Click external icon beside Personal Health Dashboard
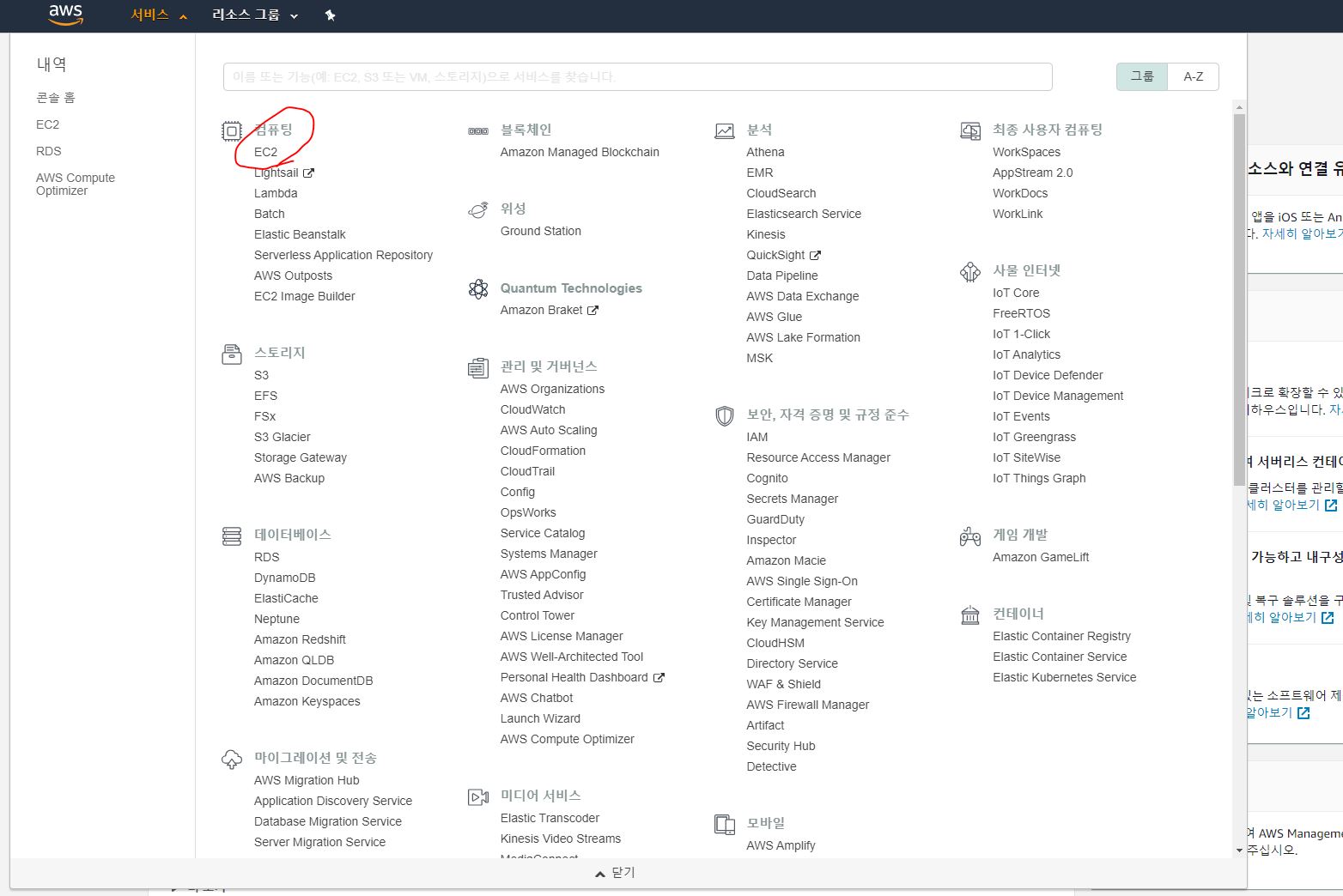This screenshot has height=896, width=1343. pyautogui.click(x=659, y=677)
